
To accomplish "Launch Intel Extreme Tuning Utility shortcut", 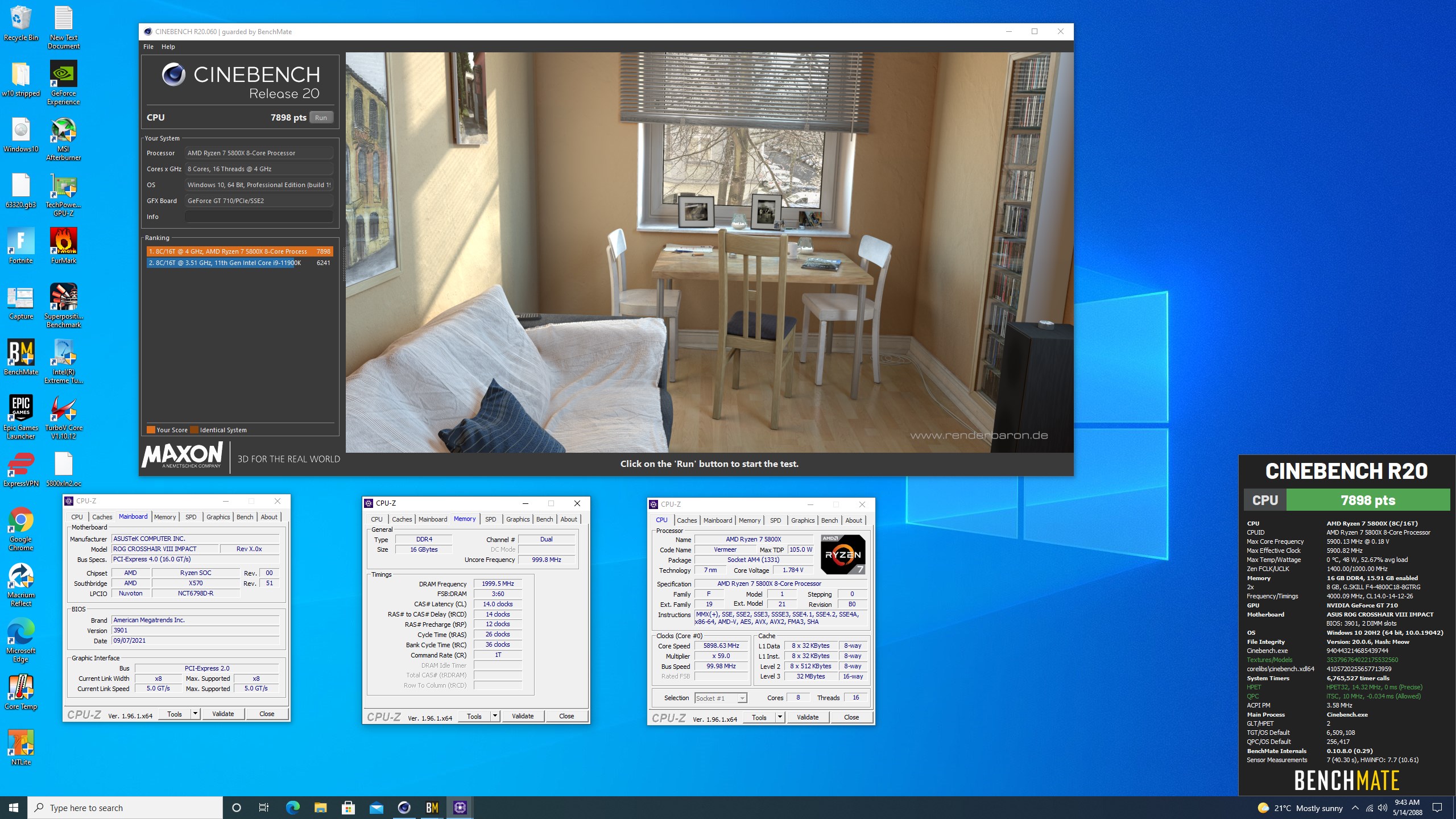I will click(63, 362).
